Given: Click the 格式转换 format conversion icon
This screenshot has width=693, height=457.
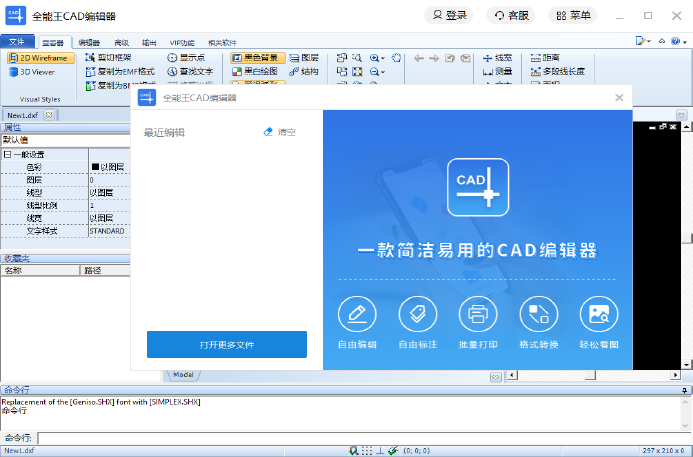Looking at the screenshot, I should (x=538, y=314).
